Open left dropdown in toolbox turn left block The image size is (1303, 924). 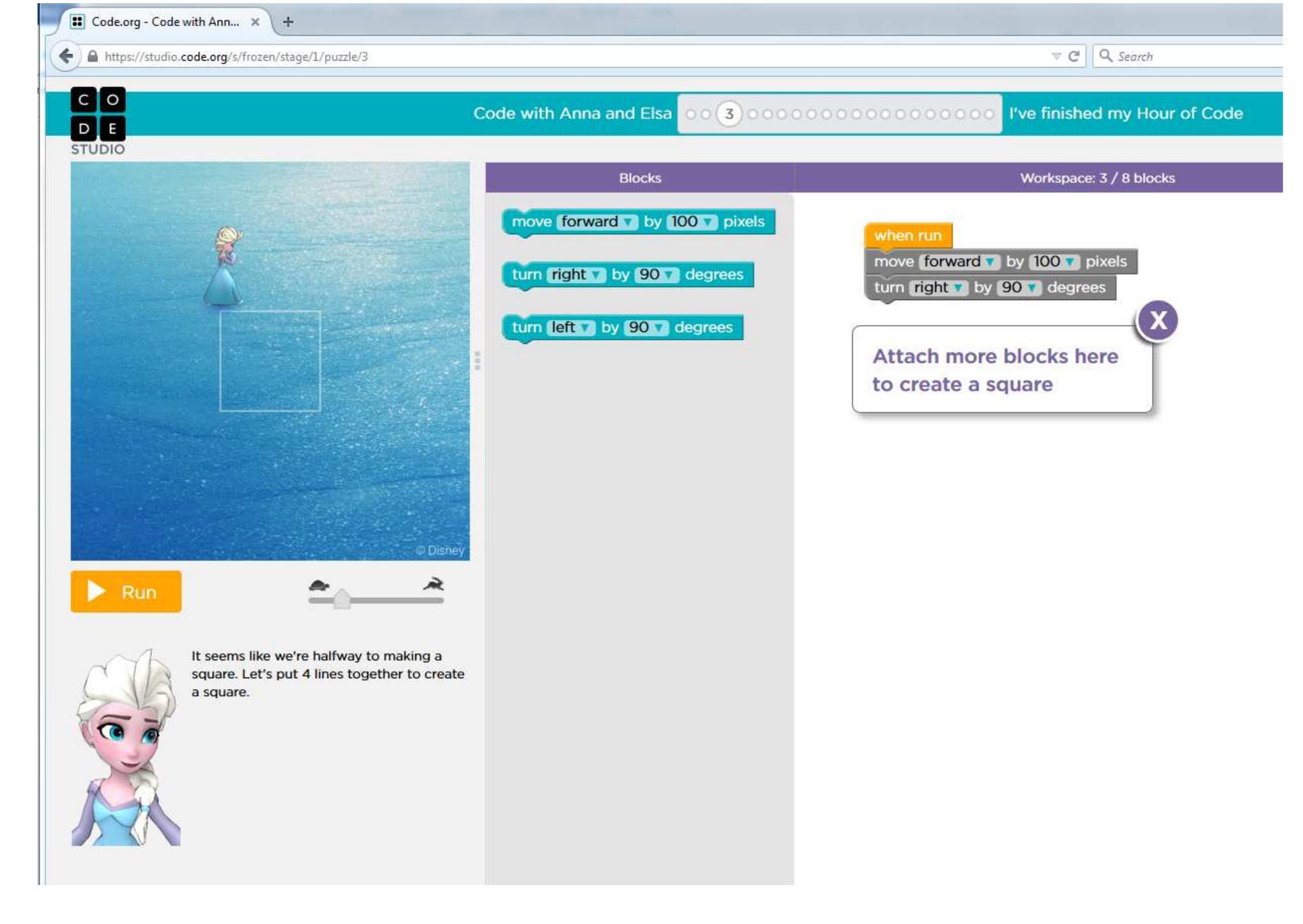[570, 328]
